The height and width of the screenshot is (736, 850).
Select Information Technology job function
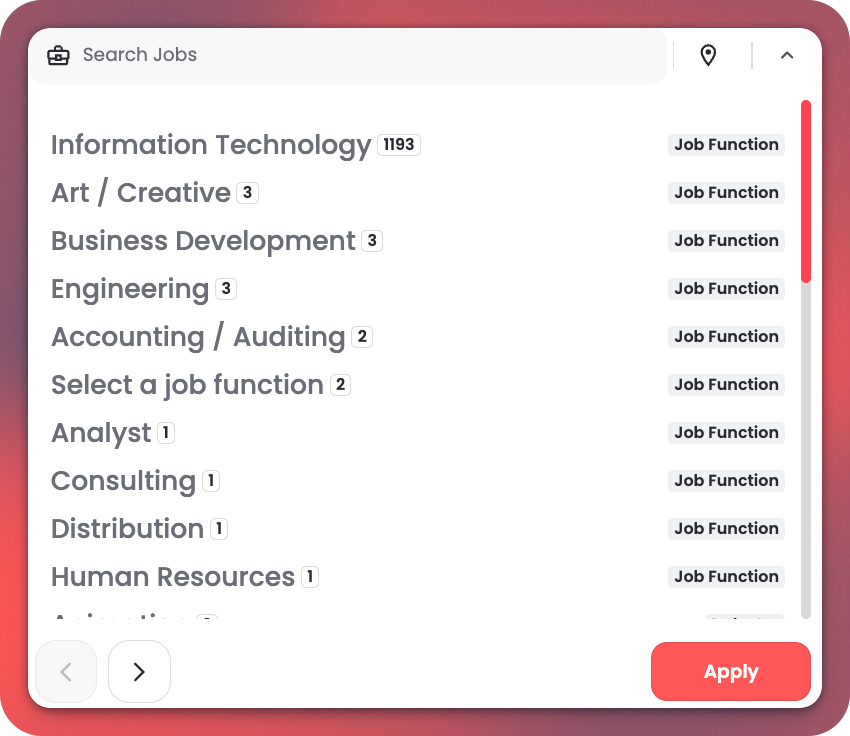pos(211,145)
